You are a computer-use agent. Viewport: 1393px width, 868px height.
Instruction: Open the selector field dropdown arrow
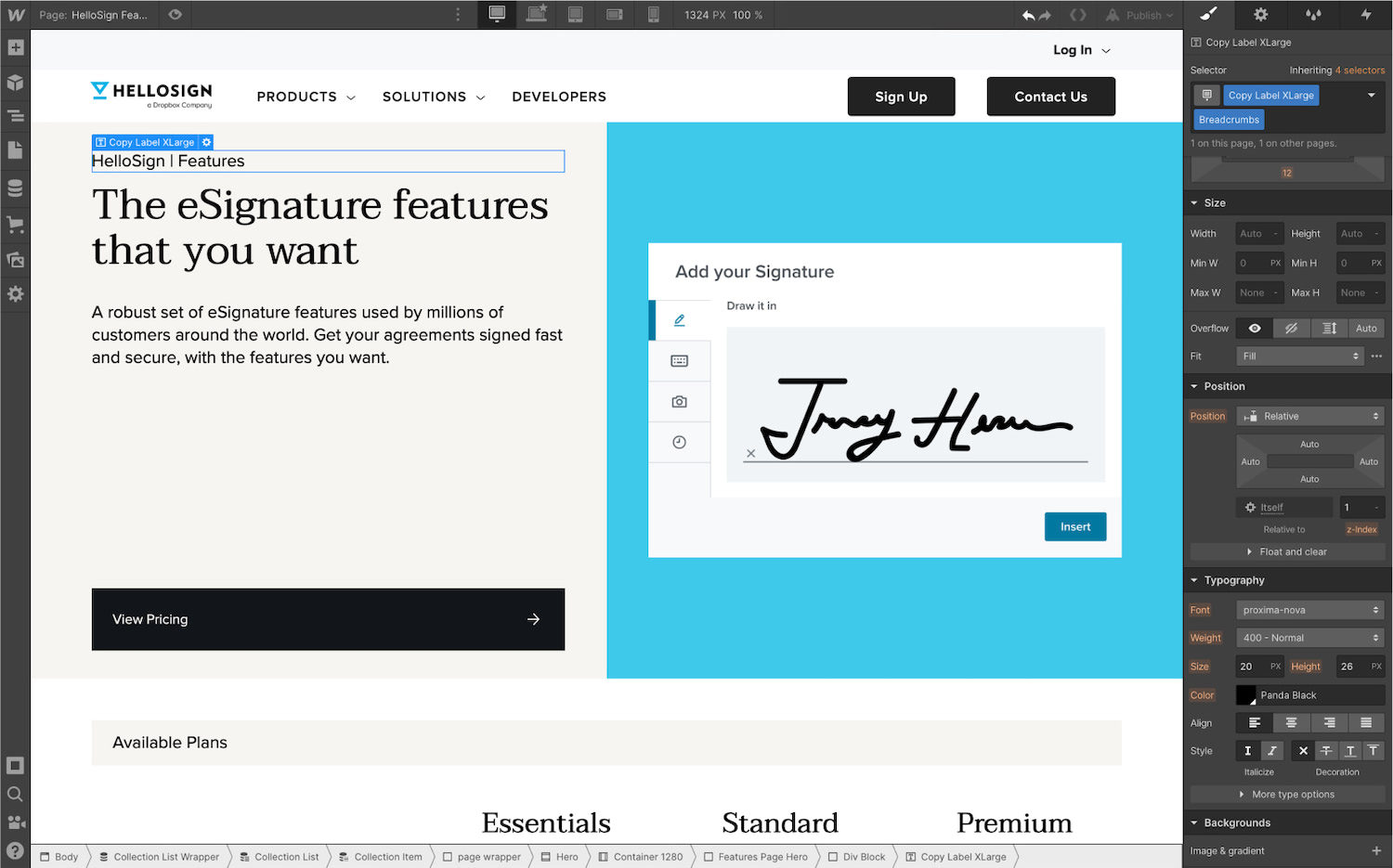1371,95
